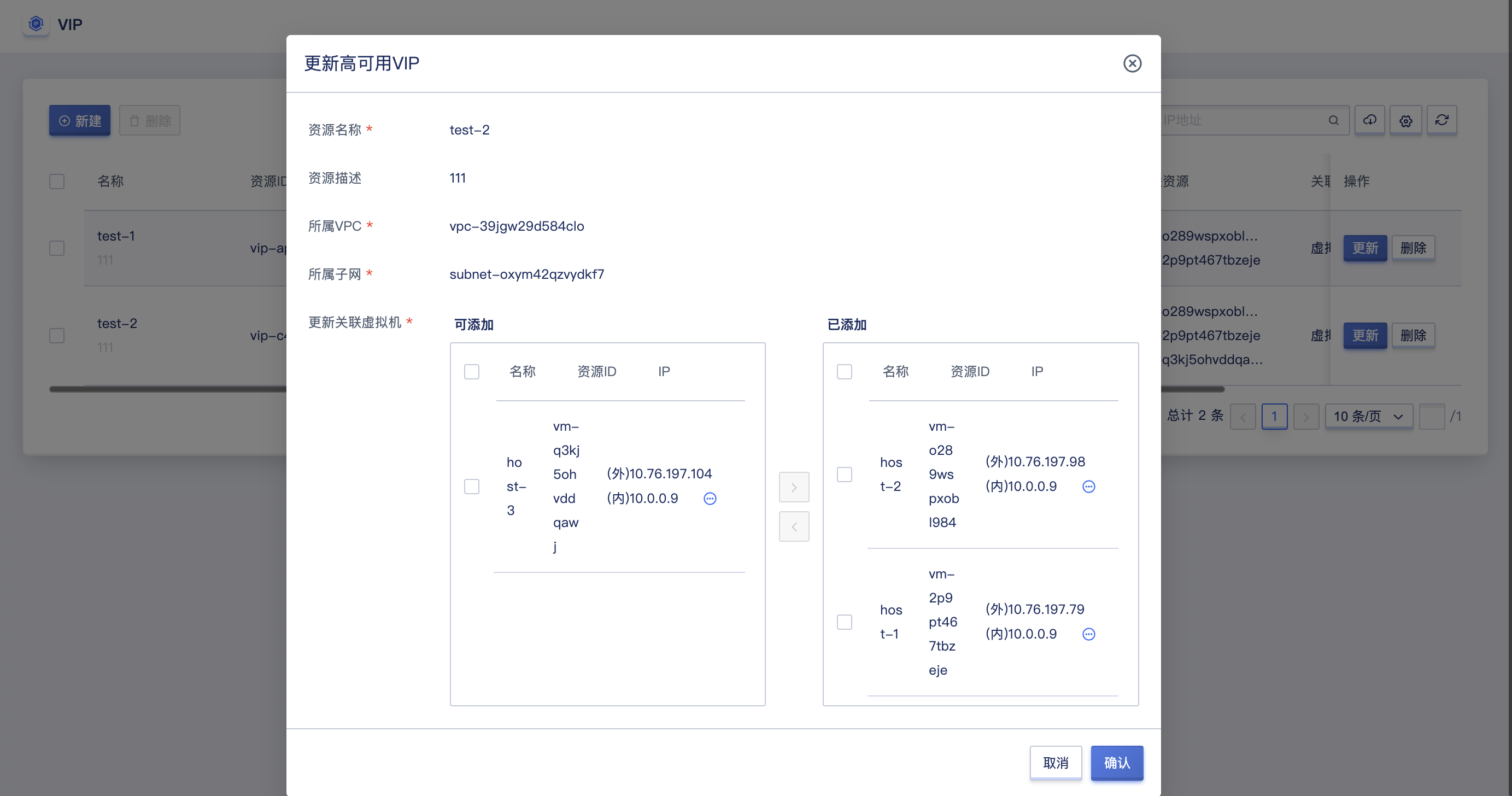Screen dimensions: 1512x796
Task: Click page number 1 in the pagination bar
Action: click(1274, 415)
